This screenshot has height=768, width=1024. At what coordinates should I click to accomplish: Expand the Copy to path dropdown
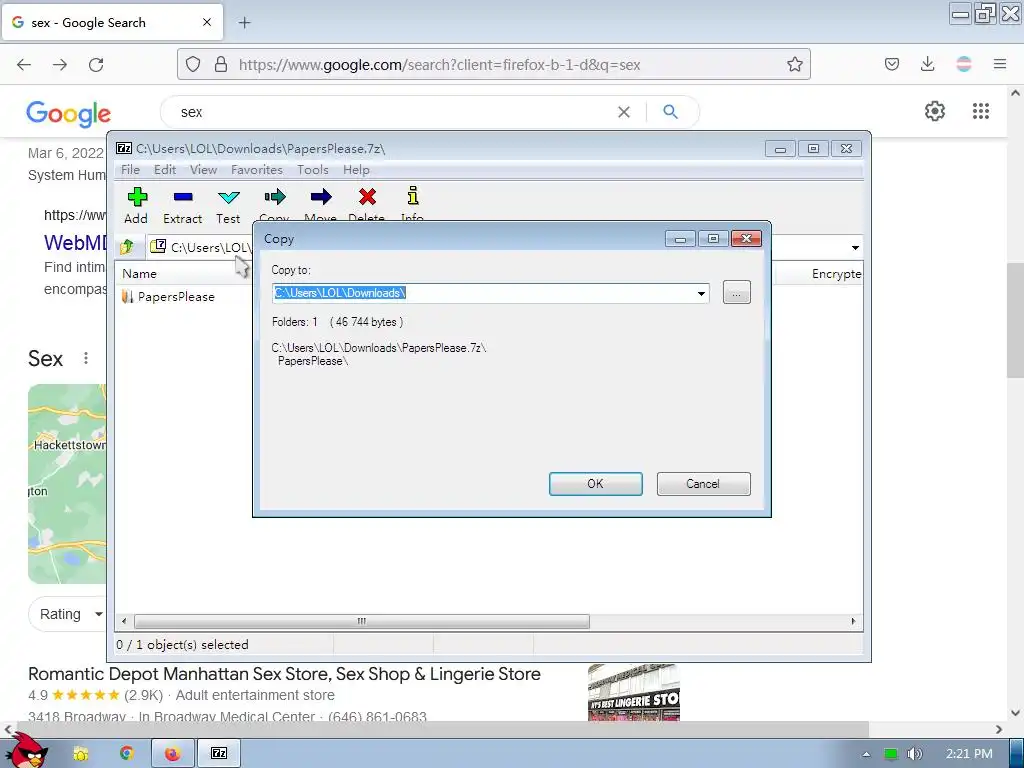coord(701,293)
